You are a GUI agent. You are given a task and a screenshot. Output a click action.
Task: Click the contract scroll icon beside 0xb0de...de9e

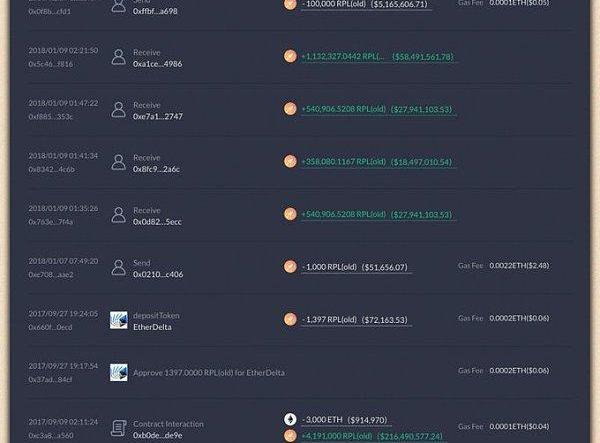click(x=119, y=428)
